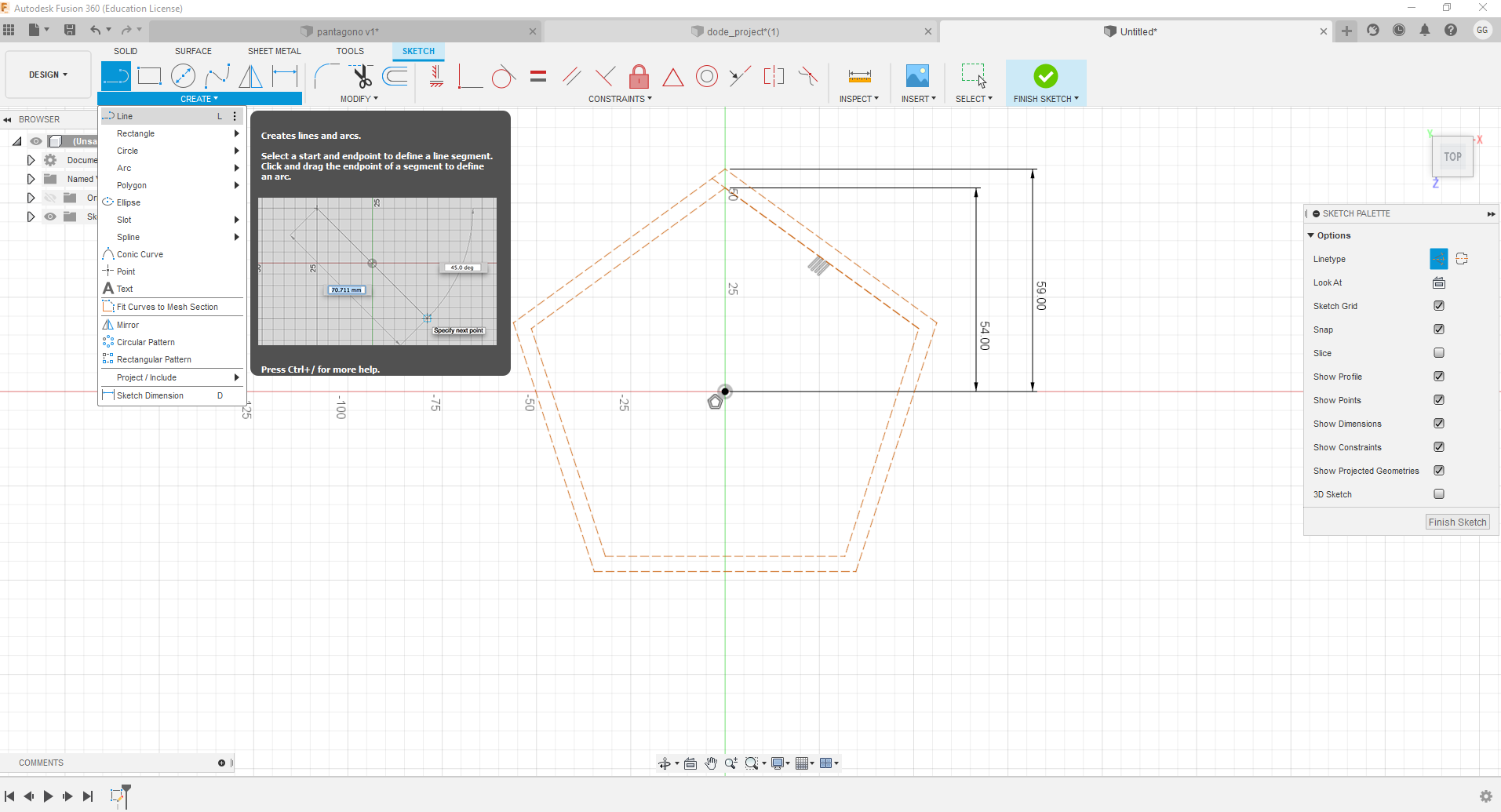This screenshot has height=812, width=1501.
Task: Jump to the timeline beginning
Action: pyautogui.click(x=9, y=796)
